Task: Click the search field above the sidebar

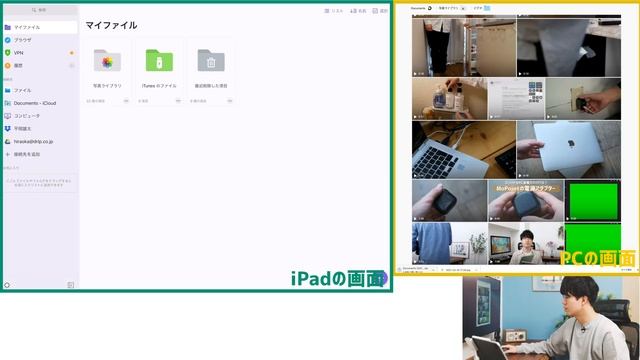Action: (40, 10)
